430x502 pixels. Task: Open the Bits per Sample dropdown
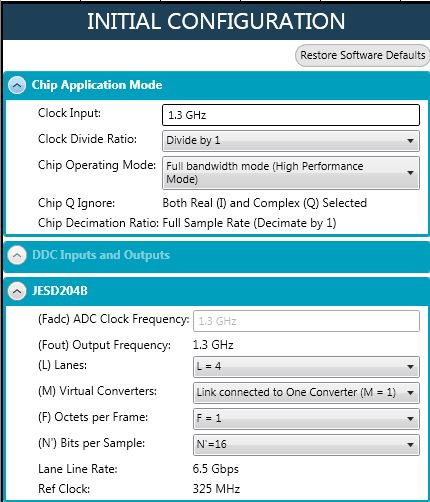(306, 445)
